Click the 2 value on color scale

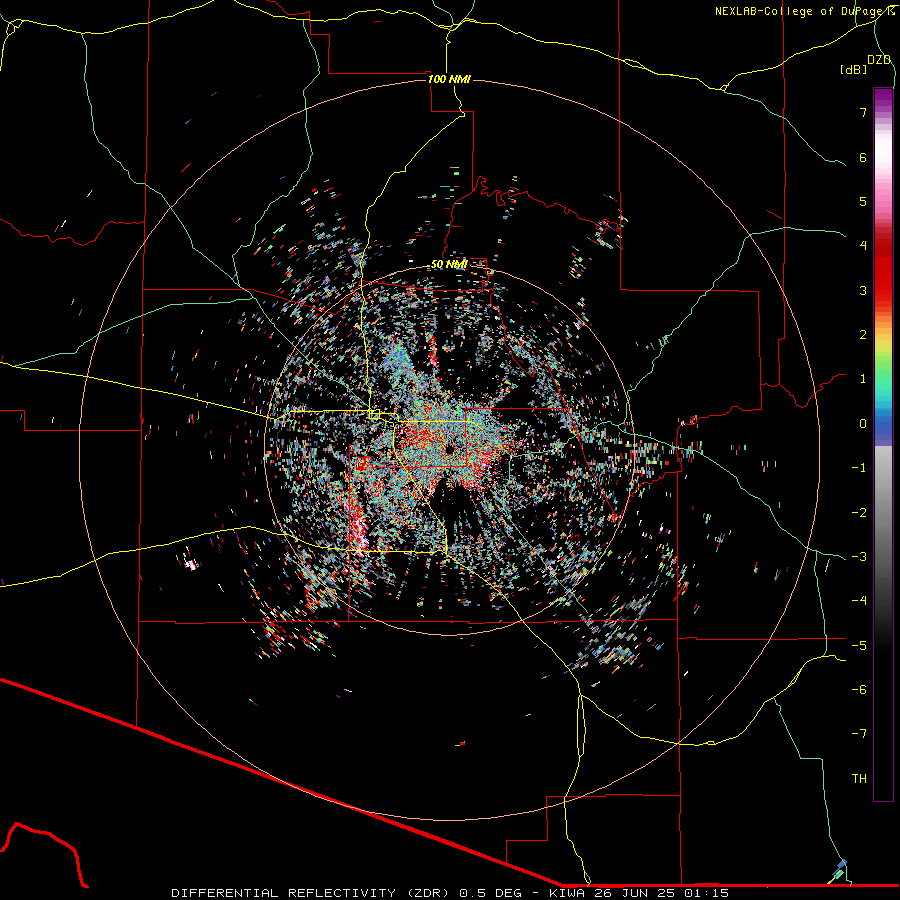coord(863,335)
